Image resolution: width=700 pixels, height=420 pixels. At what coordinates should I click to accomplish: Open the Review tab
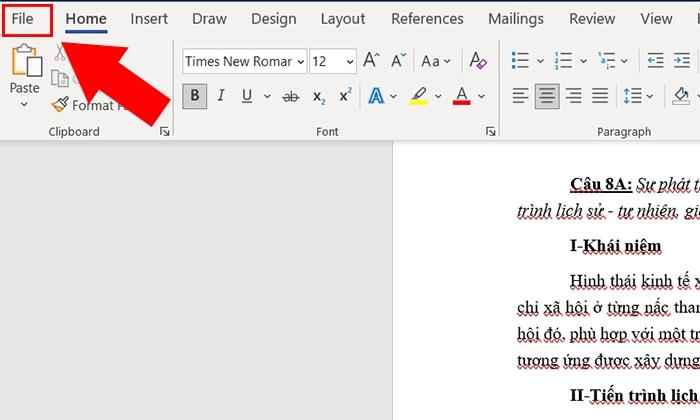[592, 19]
